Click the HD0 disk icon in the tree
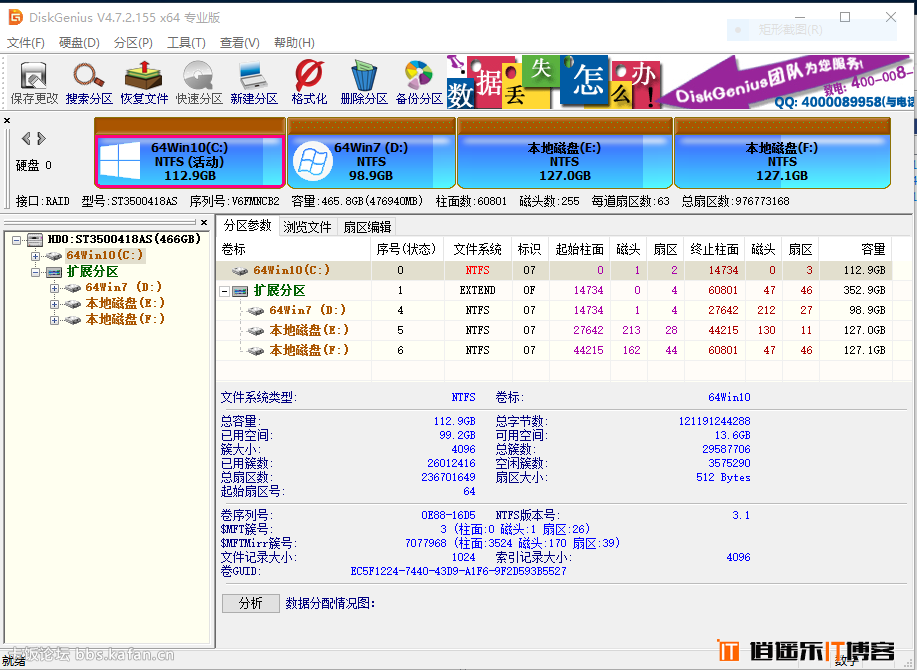 (x=36, y=239)
